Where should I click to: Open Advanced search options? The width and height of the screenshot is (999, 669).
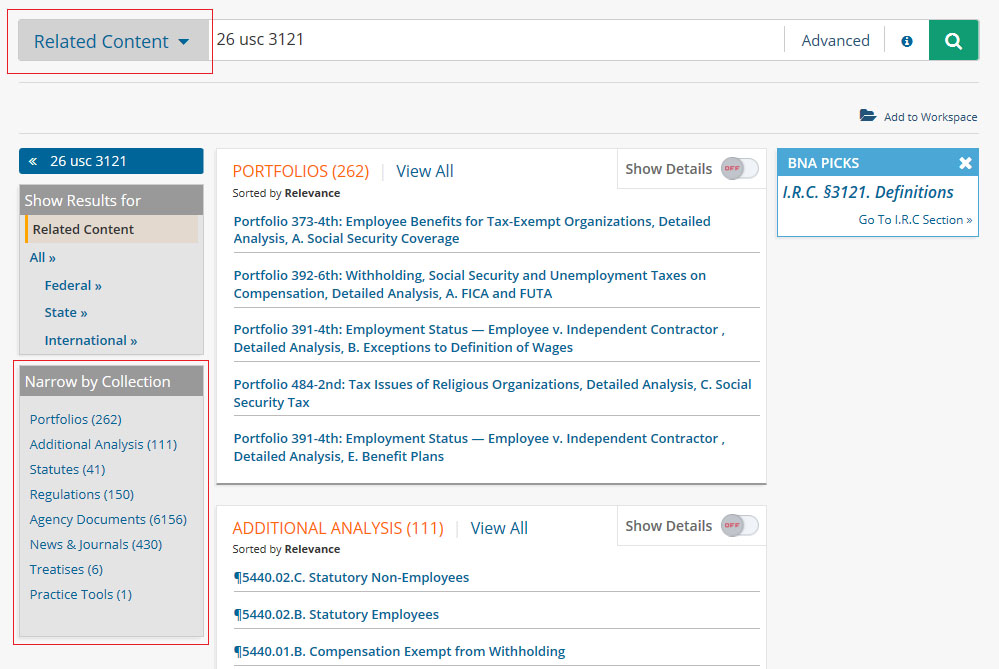tap(835, 41)
